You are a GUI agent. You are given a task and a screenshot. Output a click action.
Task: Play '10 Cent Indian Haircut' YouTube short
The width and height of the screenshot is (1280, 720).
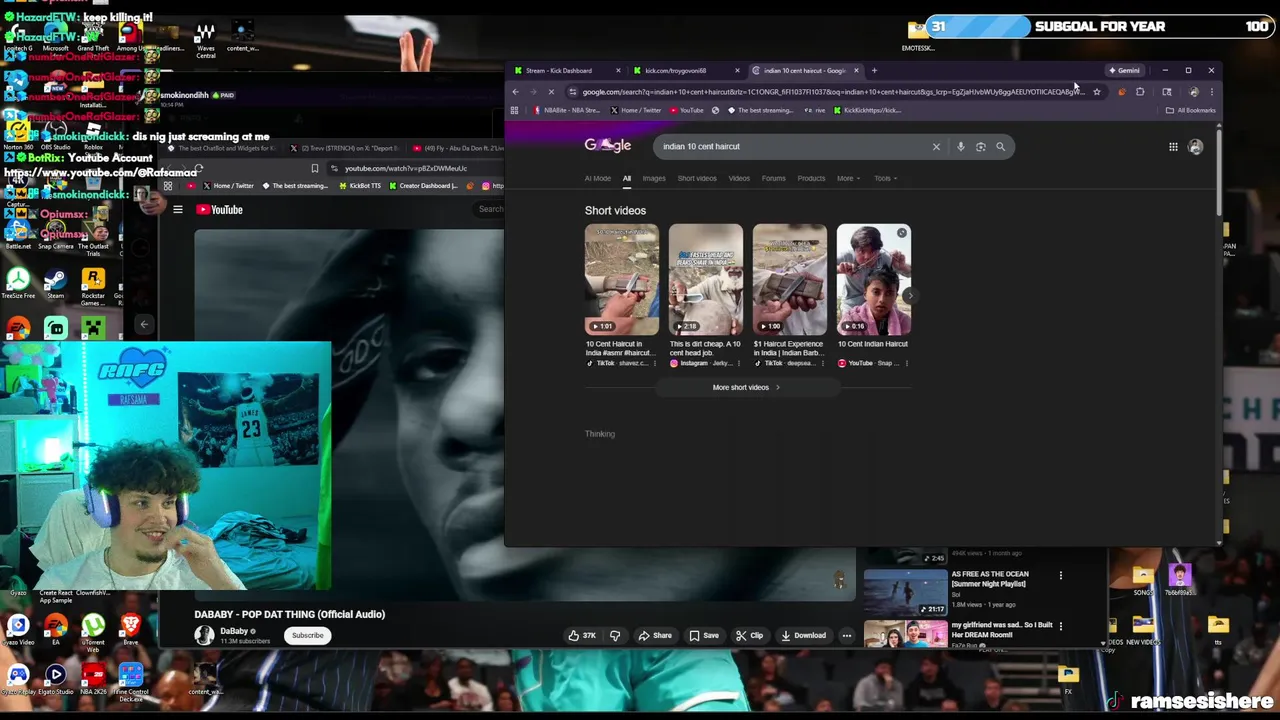(x=874, y=280)
